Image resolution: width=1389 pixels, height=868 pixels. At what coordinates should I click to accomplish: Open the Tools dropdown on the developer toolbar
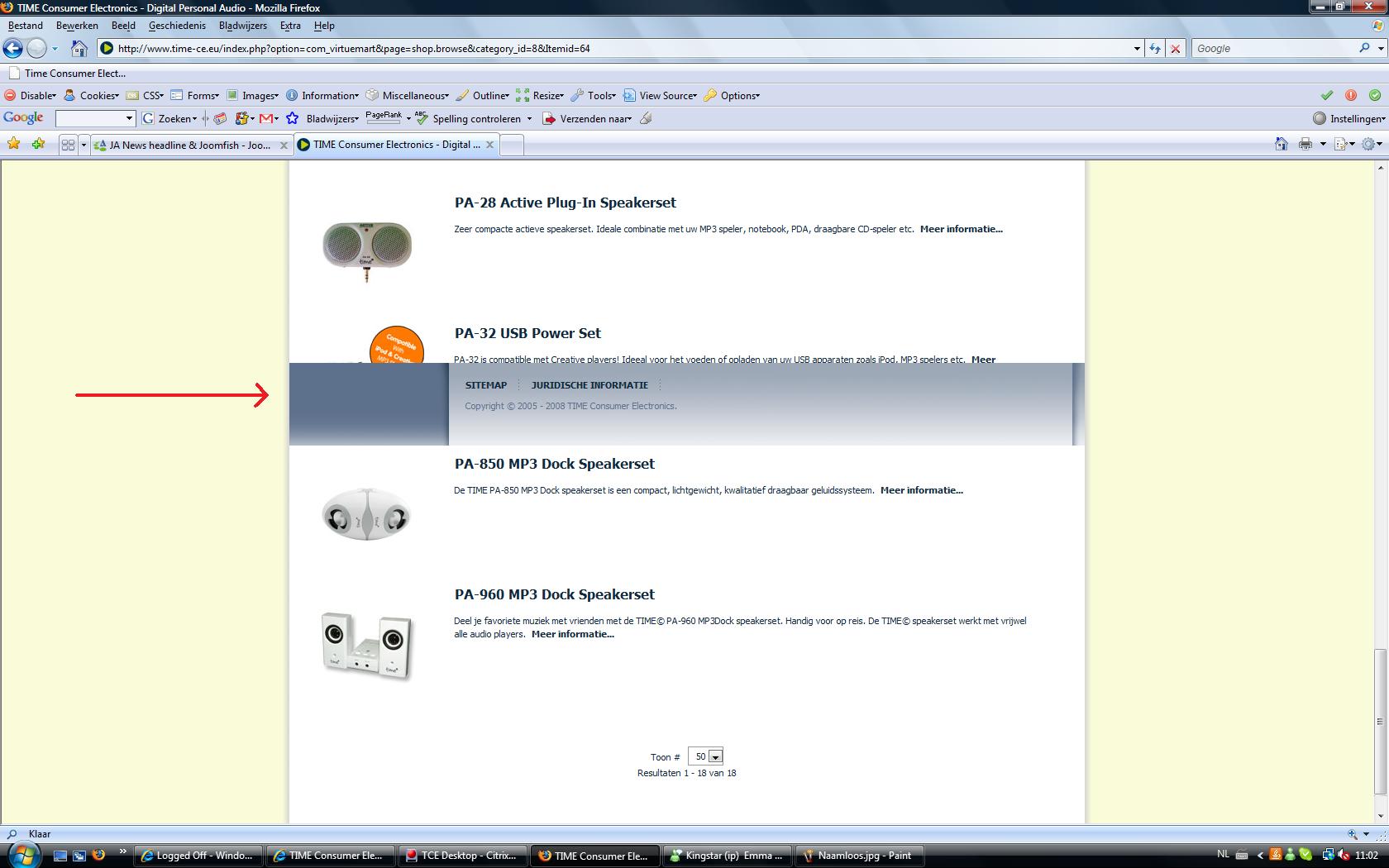(x=594, y=95)
